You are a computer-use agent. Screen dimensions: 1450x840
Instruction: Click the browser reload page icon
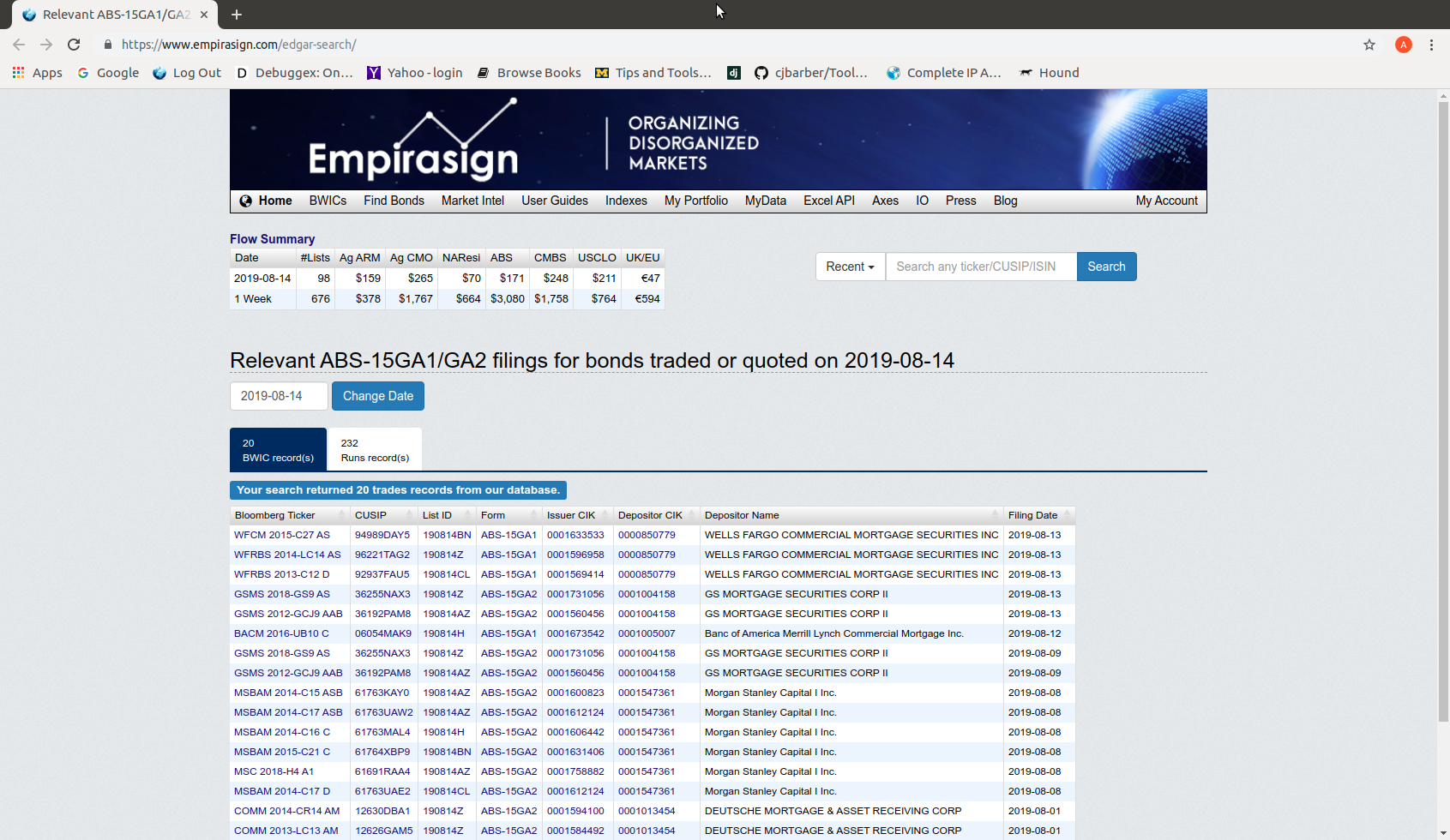tap(74, 45)
